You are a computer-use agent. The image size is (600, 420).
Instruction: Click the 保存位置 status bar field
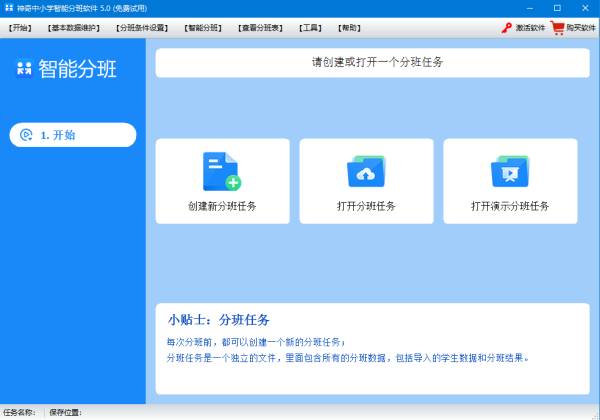pos(65,412)
